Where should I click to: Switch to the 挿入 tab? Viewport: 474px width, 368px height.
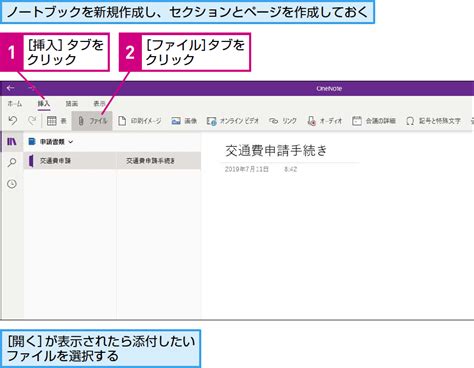tap(44, 104)
